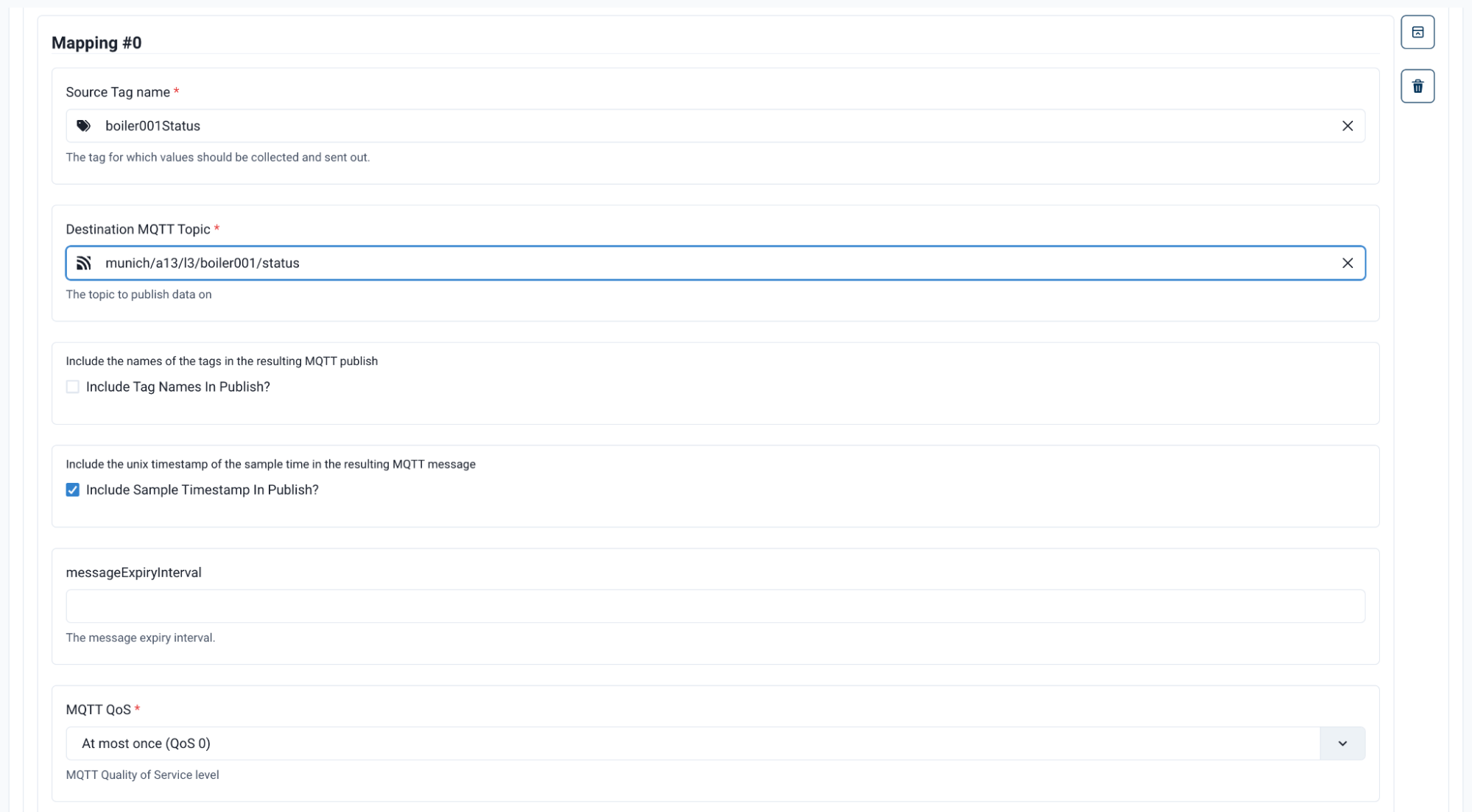Click the 'Source Tag name' field label
Viewport: 1472px width, 812px height.
(118, 92)
